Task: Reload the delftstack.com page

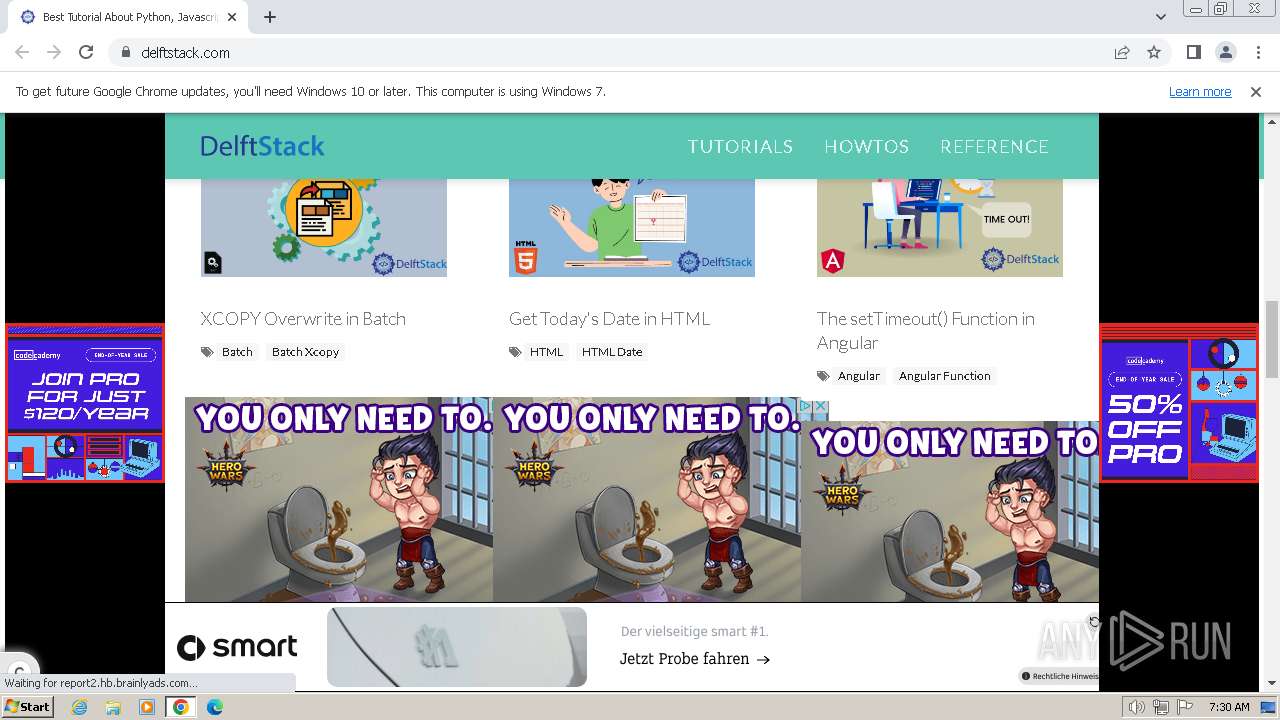Action: coord(86,52)
